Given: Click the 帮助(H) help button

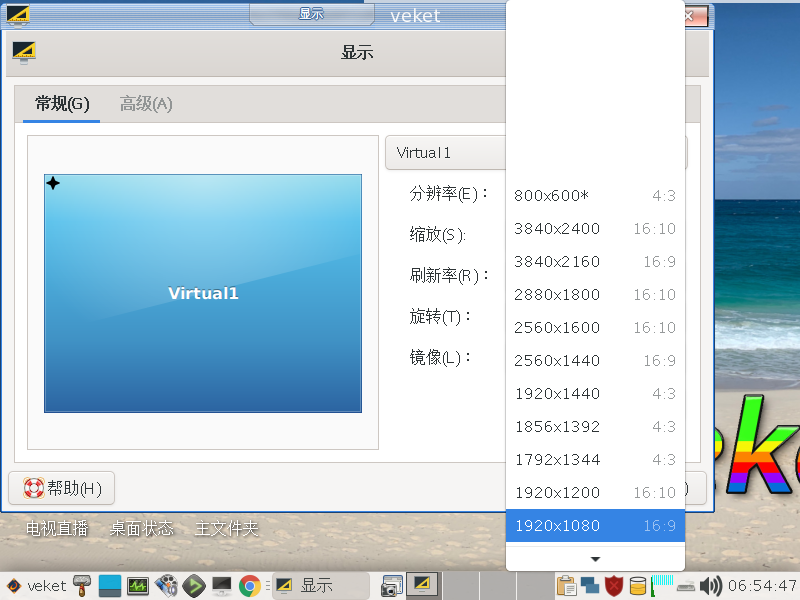Looking at the screenshot, I should click(x=60, y=488).
